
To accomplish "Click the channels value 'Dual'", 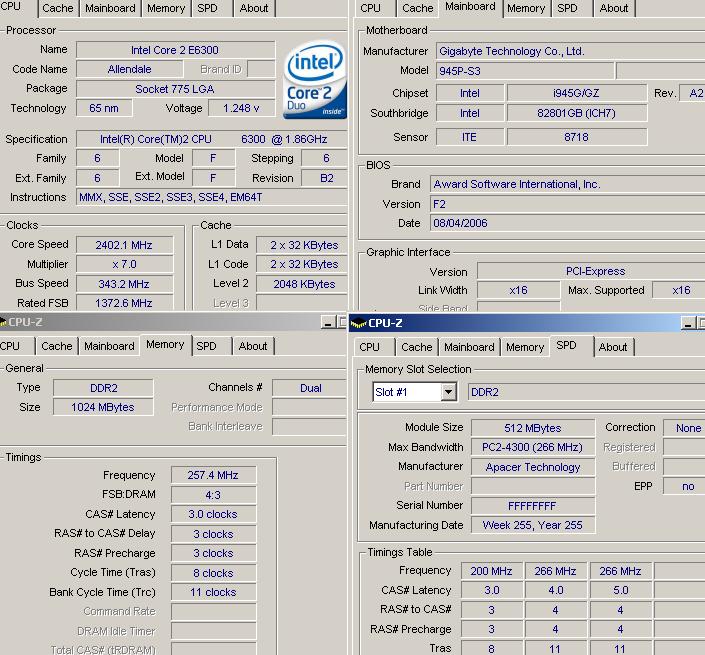I will point(310,388).
